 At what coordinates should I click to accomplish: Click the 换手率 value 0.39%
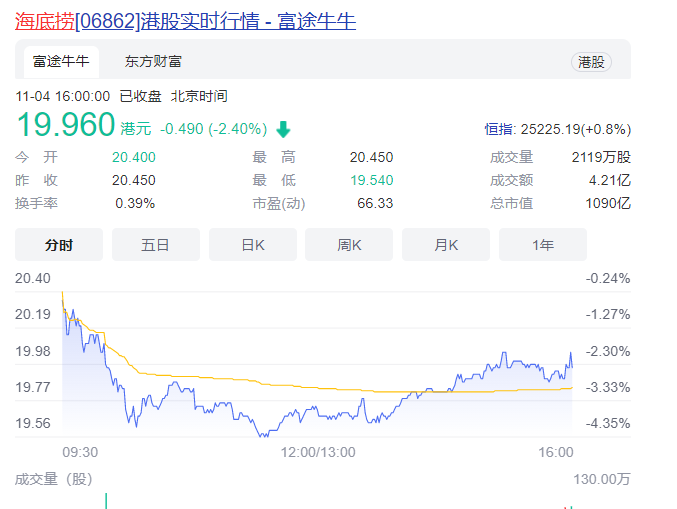click(135, 203)
